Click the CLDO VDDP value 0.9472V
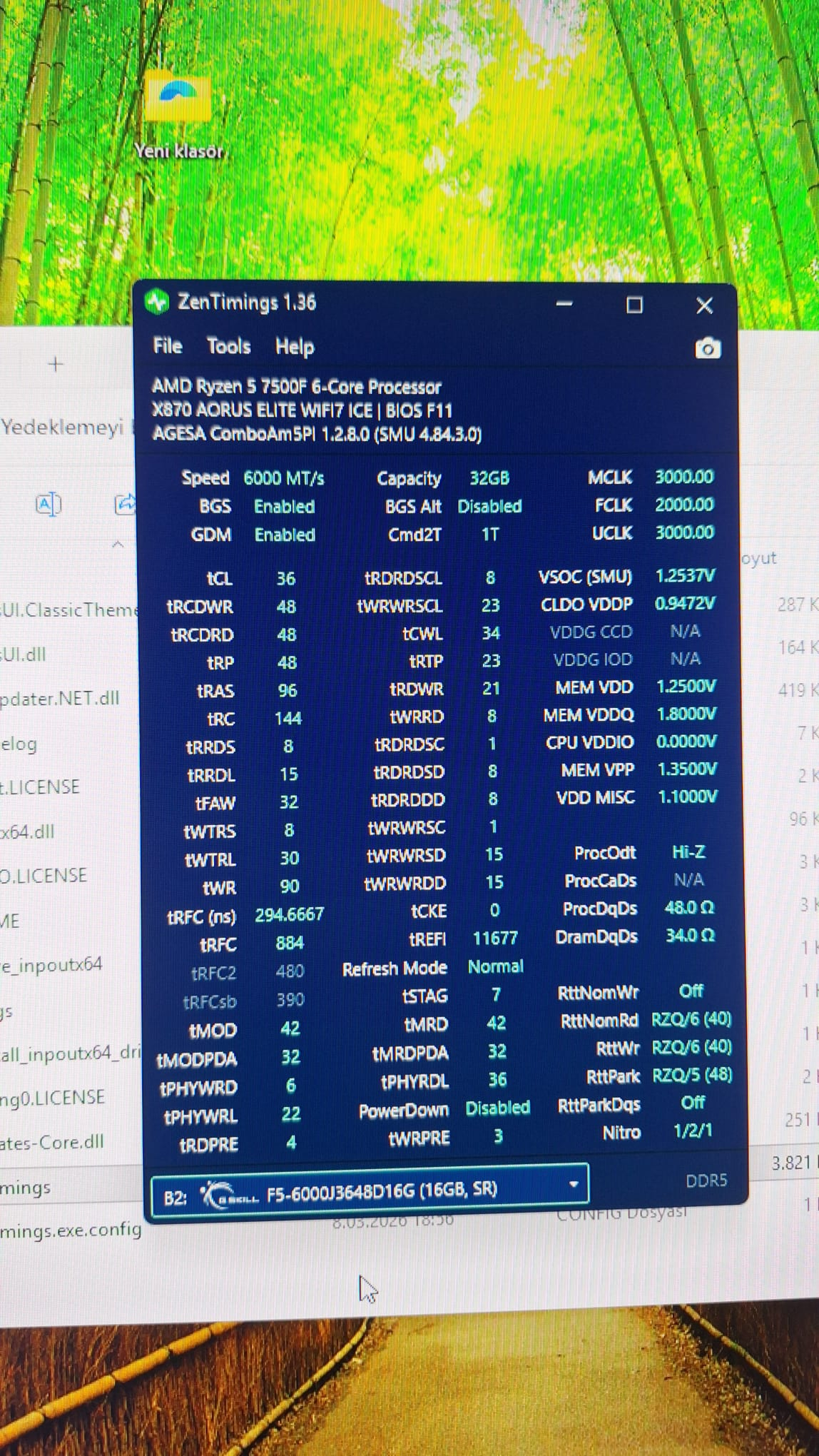Image resolution: width=819 pixels, height=1456 pixels. point(685,603)
